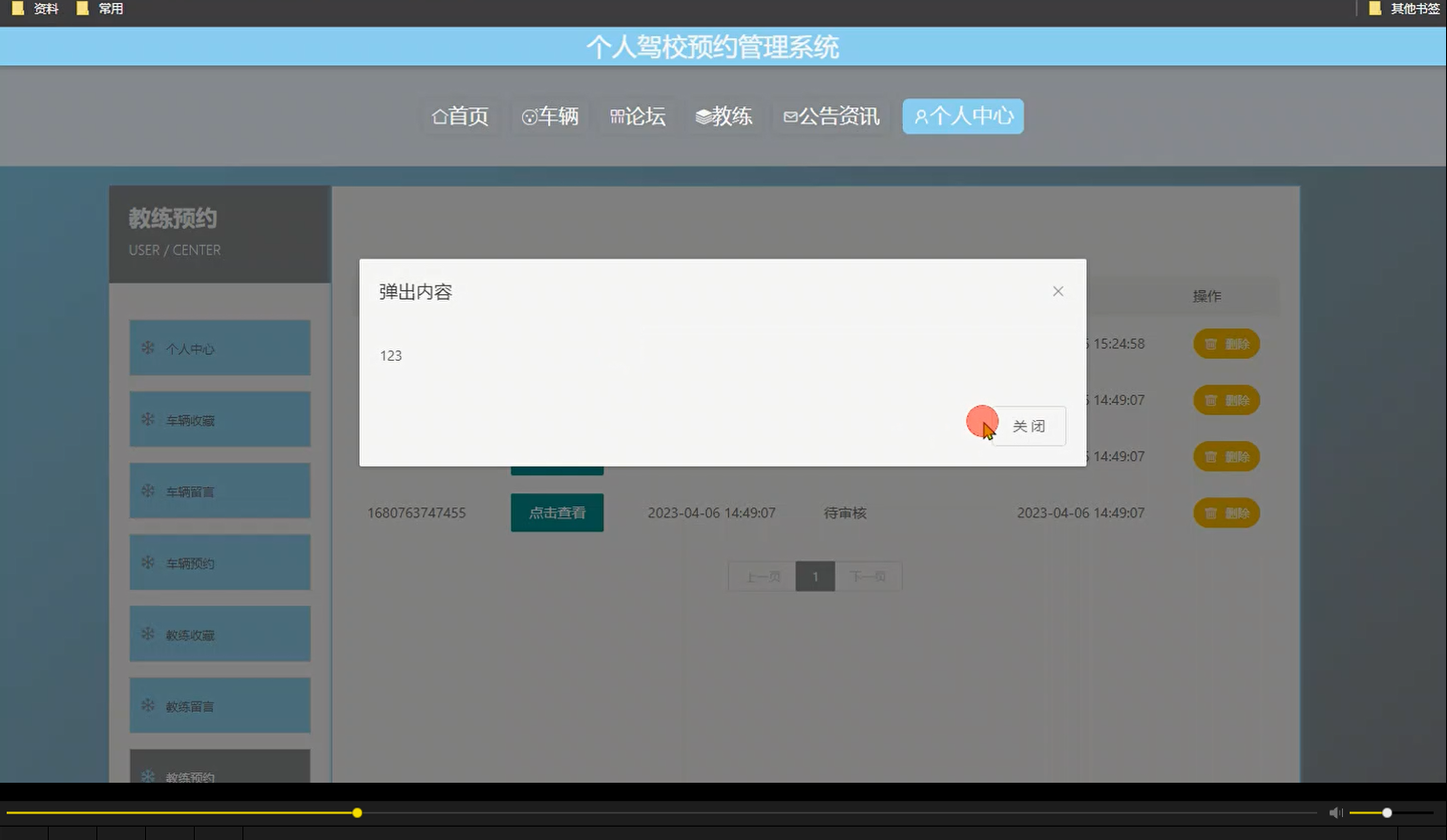Click the 点击查看 button

556,513
